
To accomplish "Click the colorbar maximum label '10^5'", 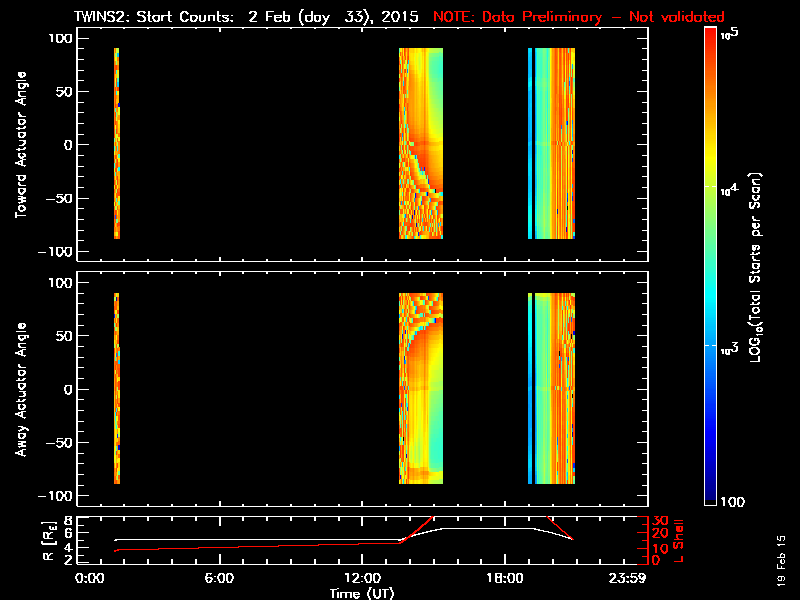I will (730, 34).
